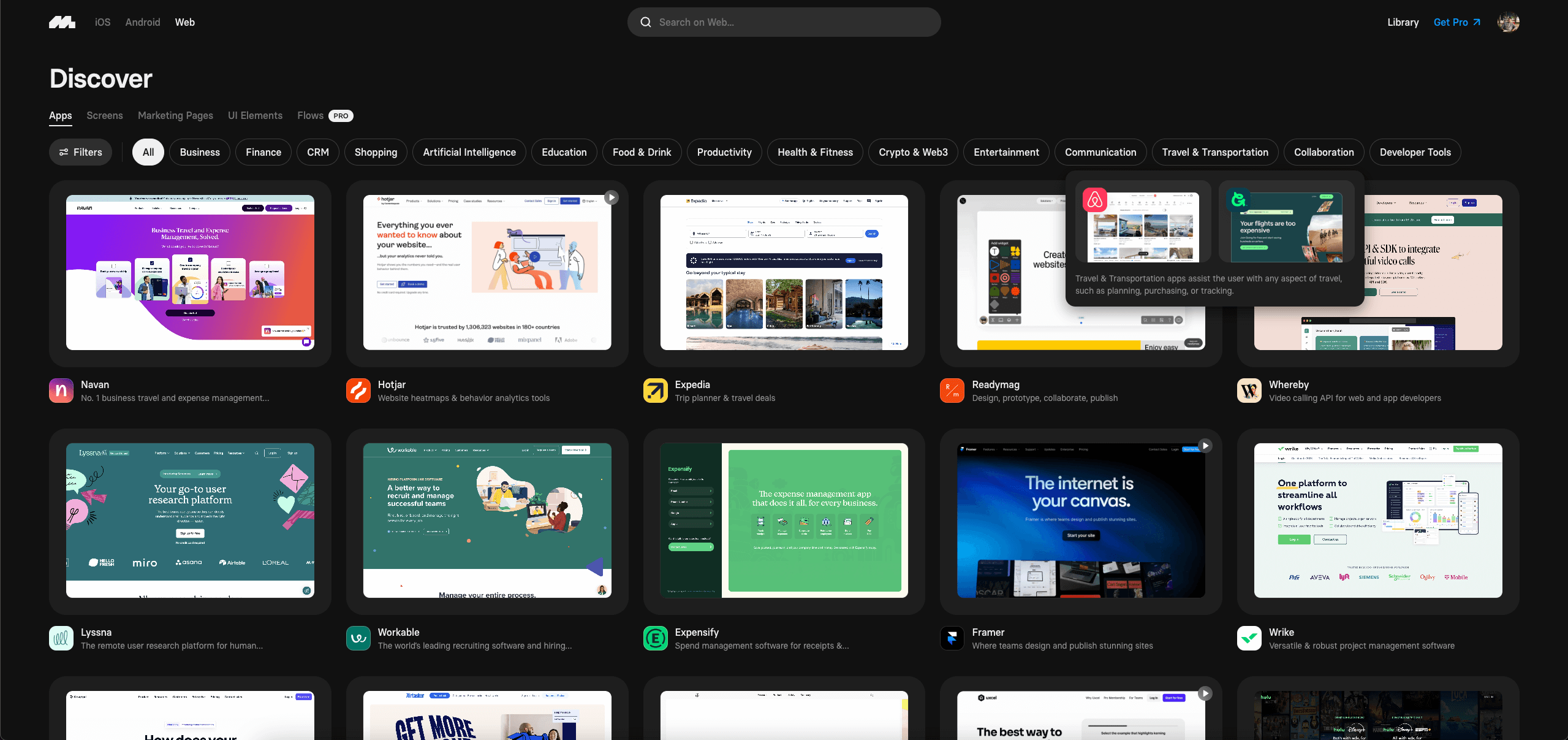Click the Mobbin logo icon
Image resolution: width=1568 pixels, height=740 pixels.
(62, 23)
